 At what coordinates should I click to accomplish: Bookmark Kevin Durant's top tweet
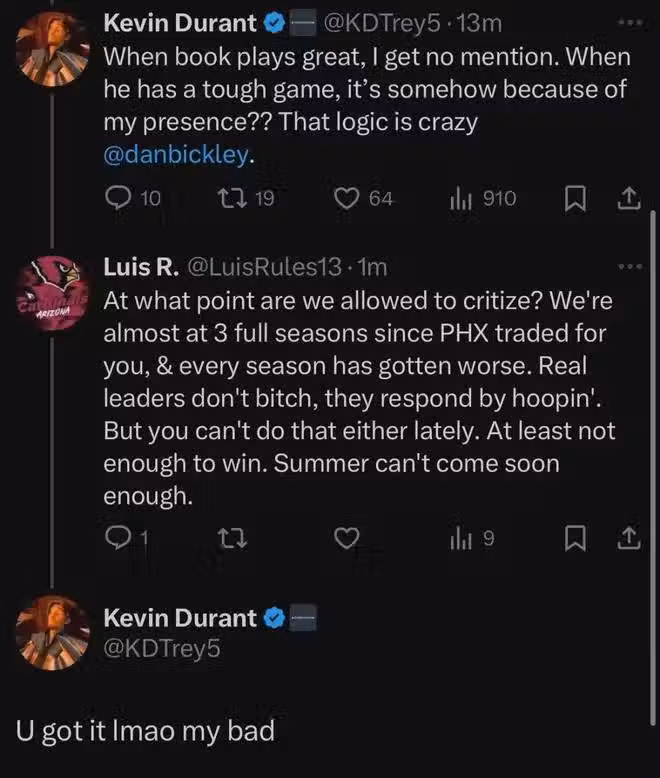tap(575, 199)
